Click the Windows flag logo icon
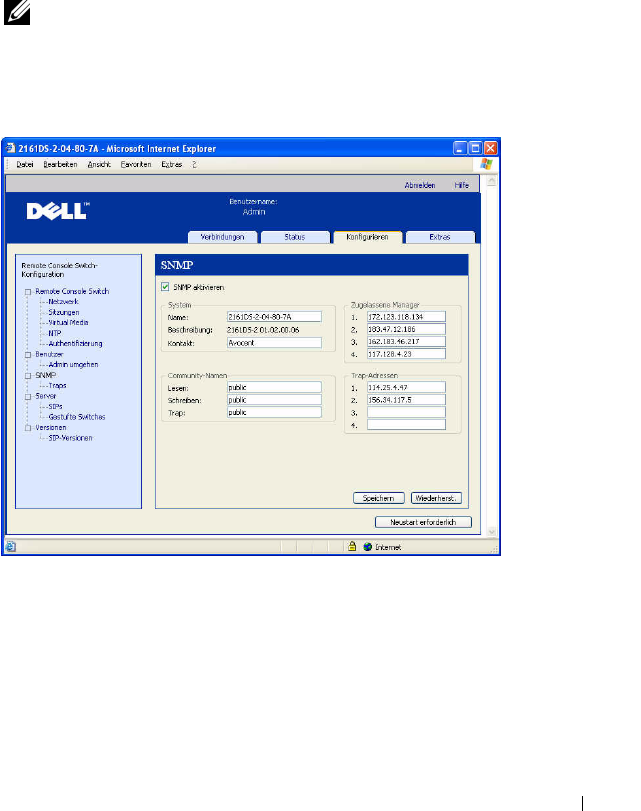 486,163
